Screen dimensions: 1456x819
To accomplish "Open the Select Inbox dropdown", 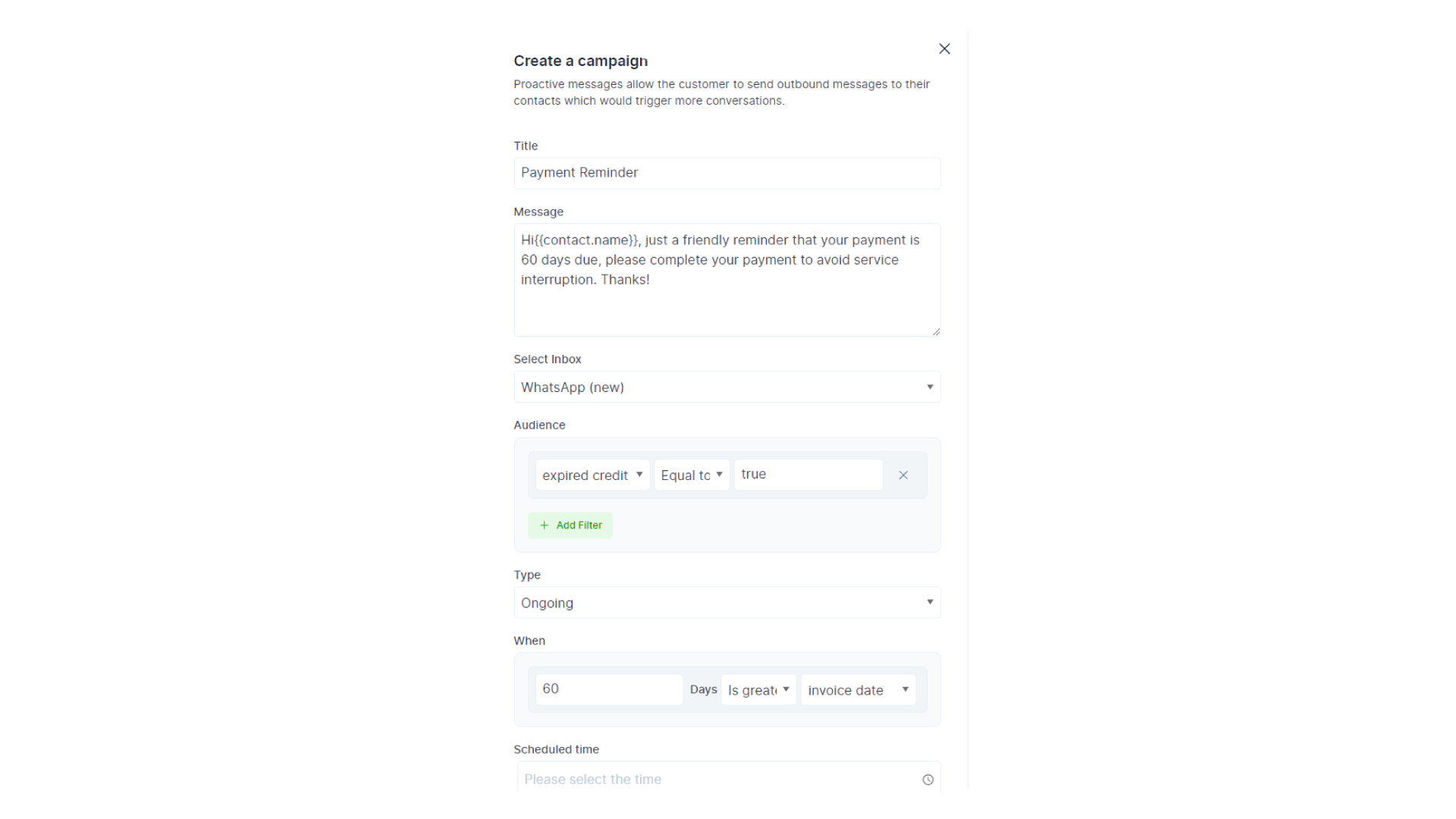I will point(726,388).
